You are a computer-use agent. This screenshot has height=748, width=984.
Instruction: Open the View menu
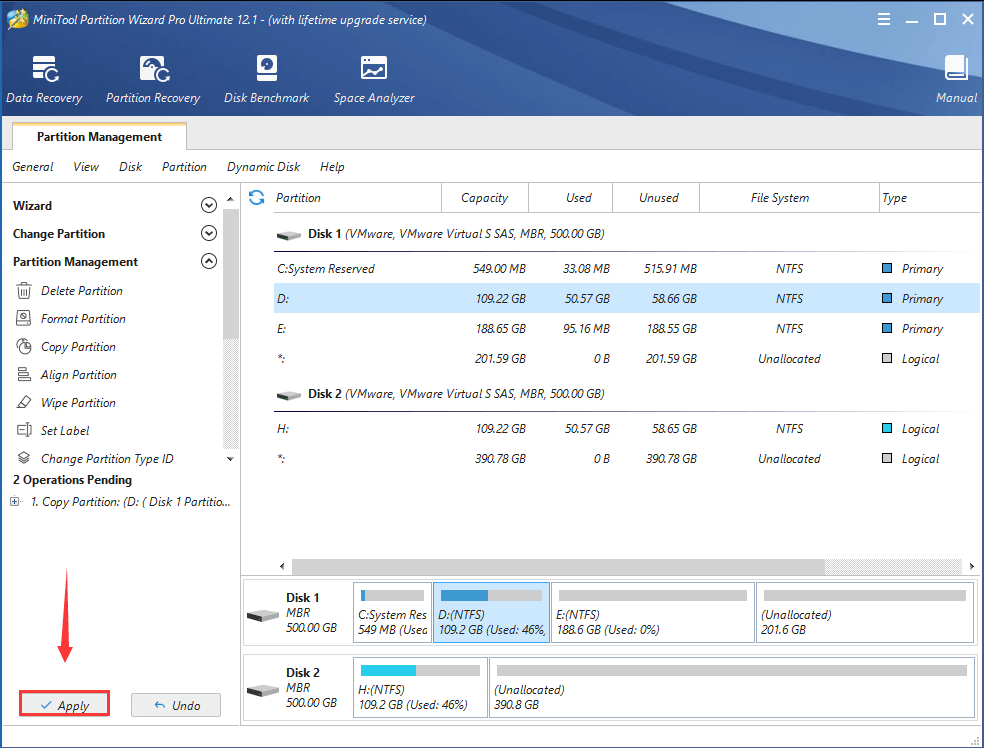pos(86,167)
